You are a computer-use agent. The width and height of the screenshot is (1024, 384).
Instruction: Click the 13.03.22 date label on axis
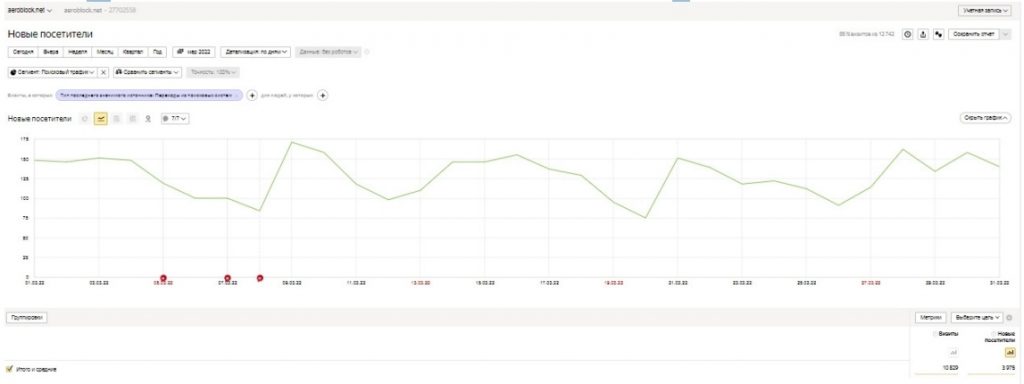pyautogui.click(x=421, y=283)
